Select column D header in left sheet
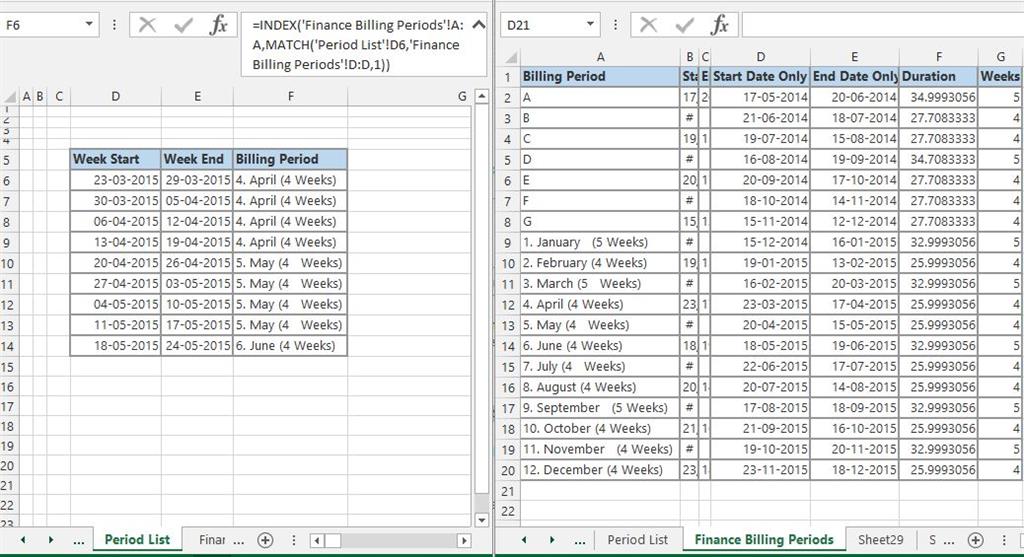This screenshot has height=557, width=1024. 115,97
